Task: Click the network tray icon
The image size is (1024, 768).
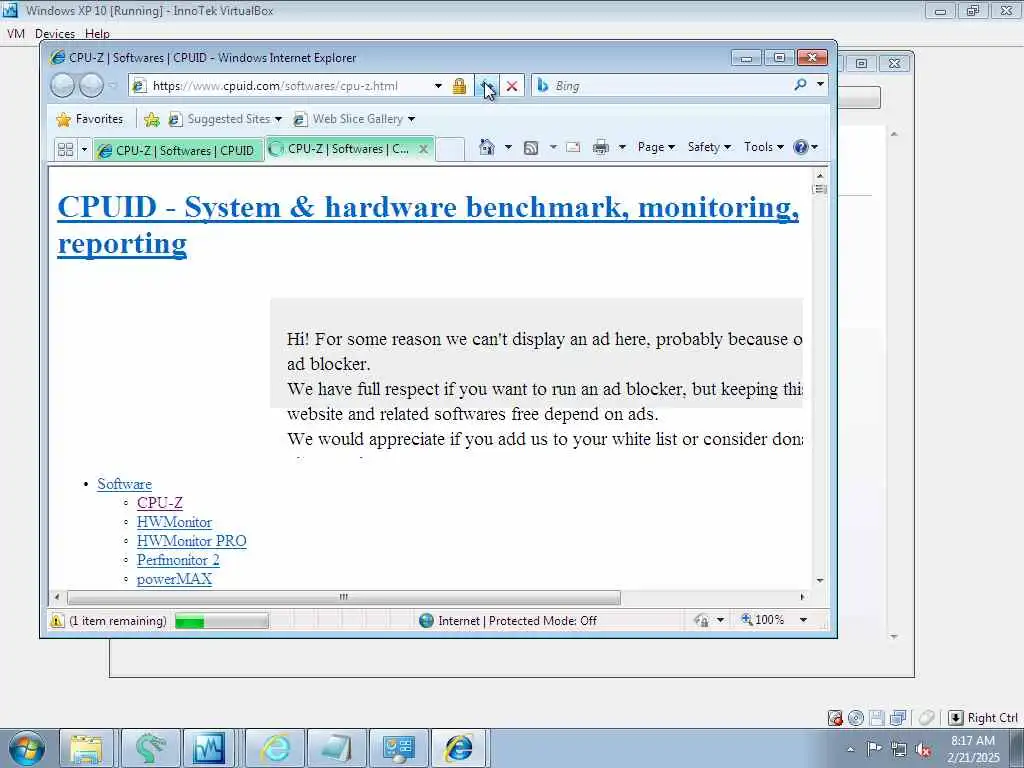Action: 899,749
